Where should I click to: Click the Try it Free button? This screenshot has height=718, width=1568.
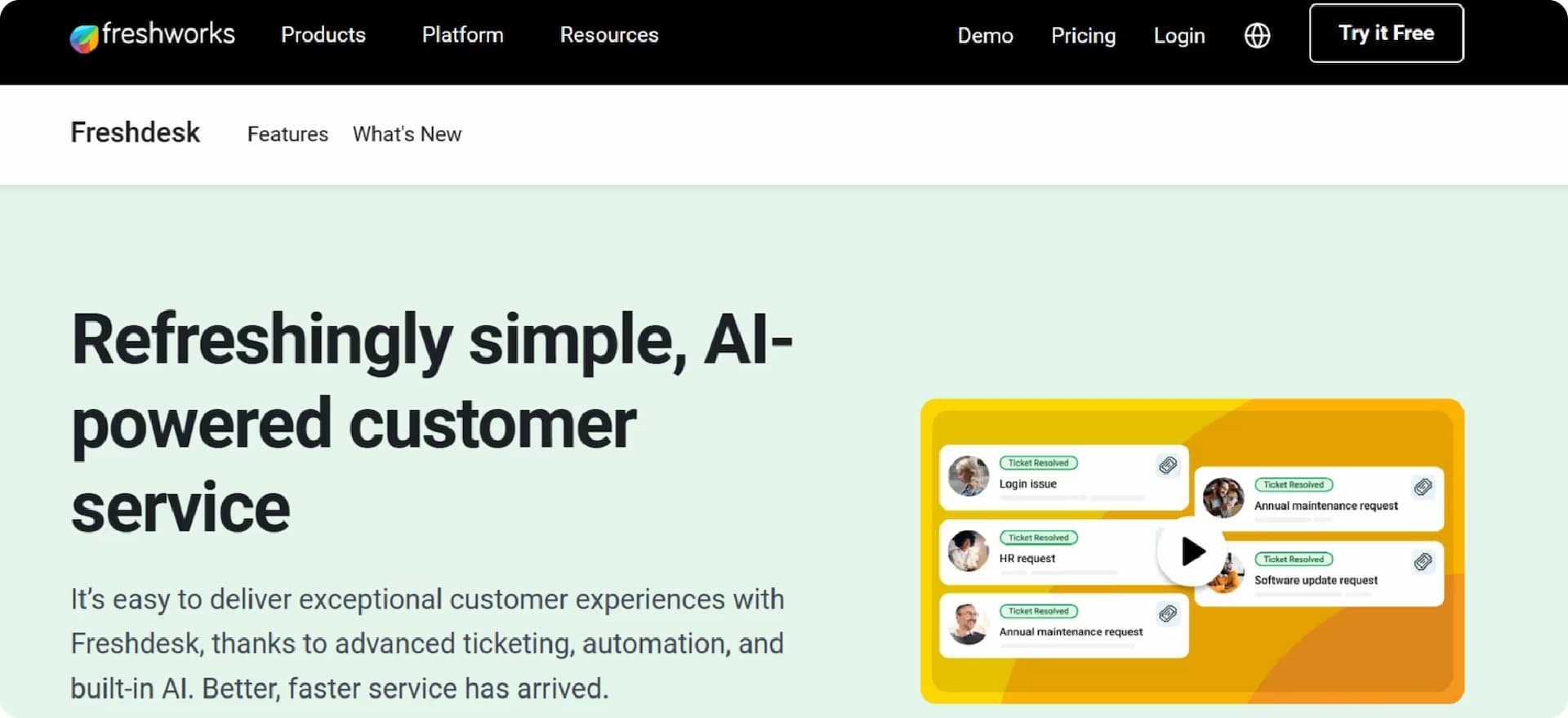1387,33
